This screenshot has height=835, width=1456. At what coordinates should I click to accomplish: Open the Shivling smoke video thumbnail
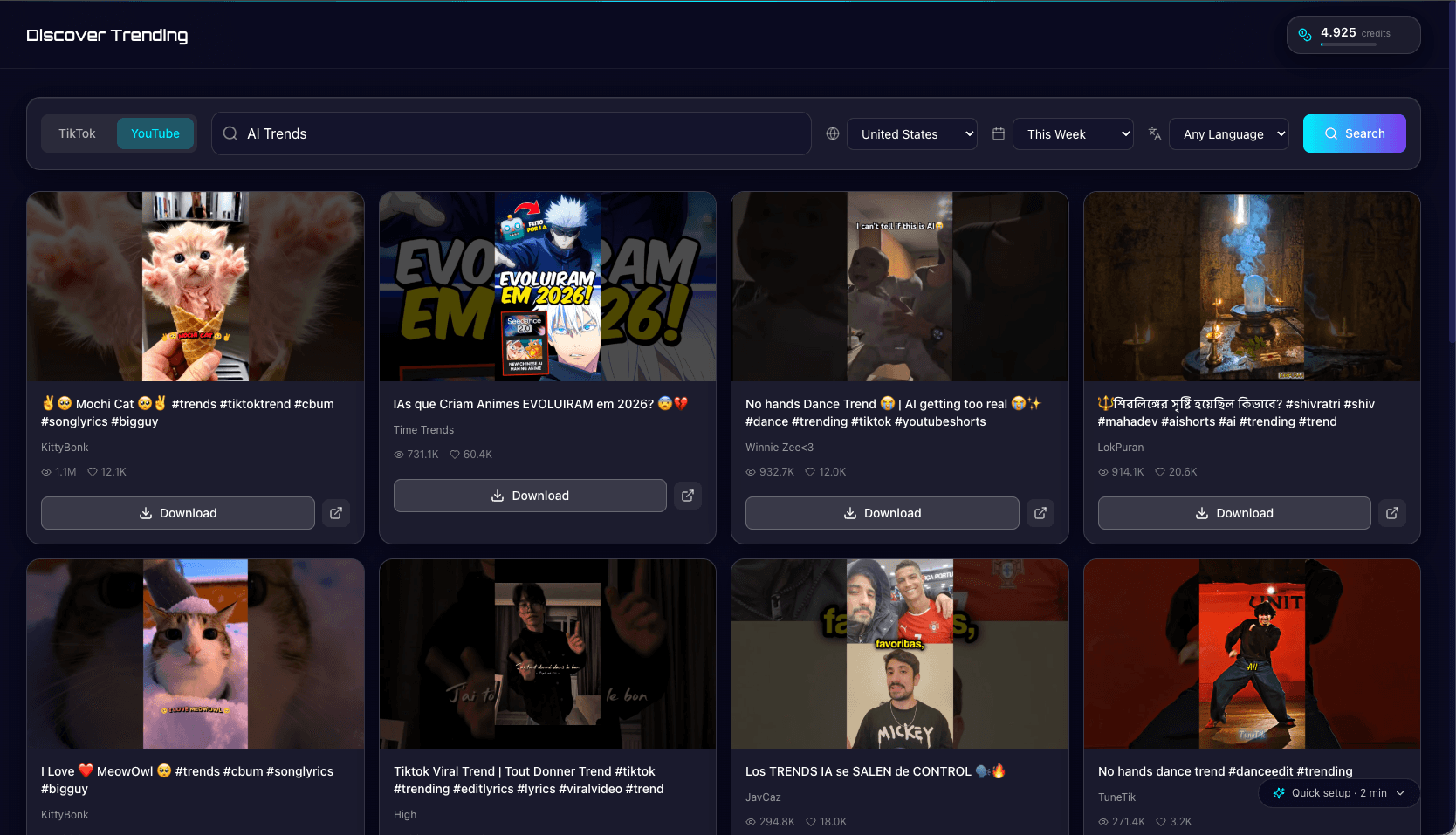(x=1252, y=286)
